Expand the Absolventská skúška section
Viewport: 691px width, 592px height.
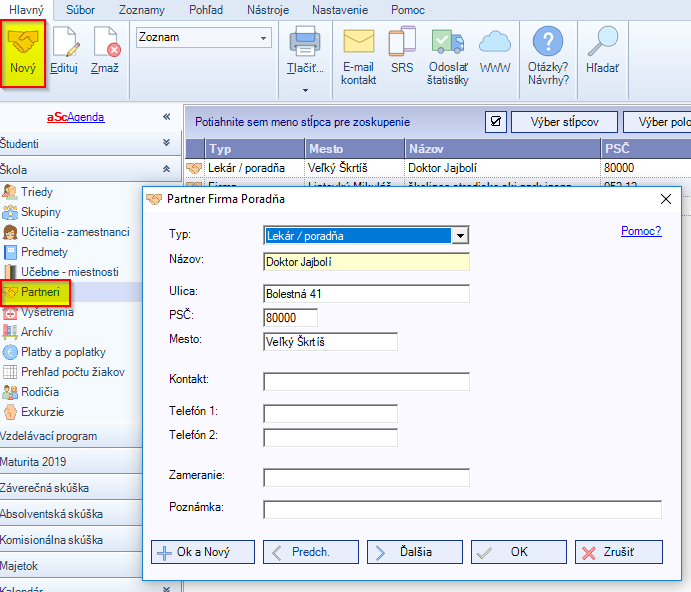point(71,514)
